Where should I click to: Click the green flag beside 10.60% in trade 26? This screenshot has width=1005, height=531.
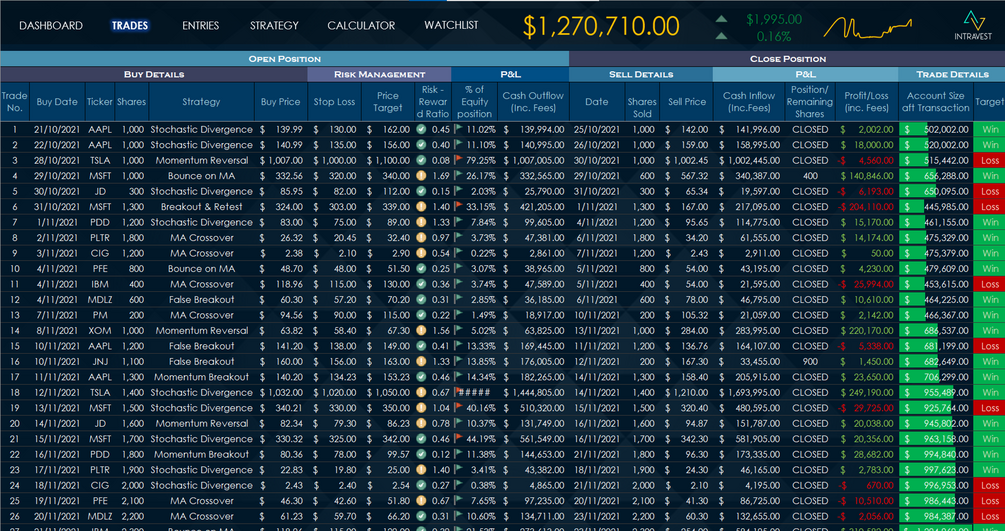coord(458,516)
